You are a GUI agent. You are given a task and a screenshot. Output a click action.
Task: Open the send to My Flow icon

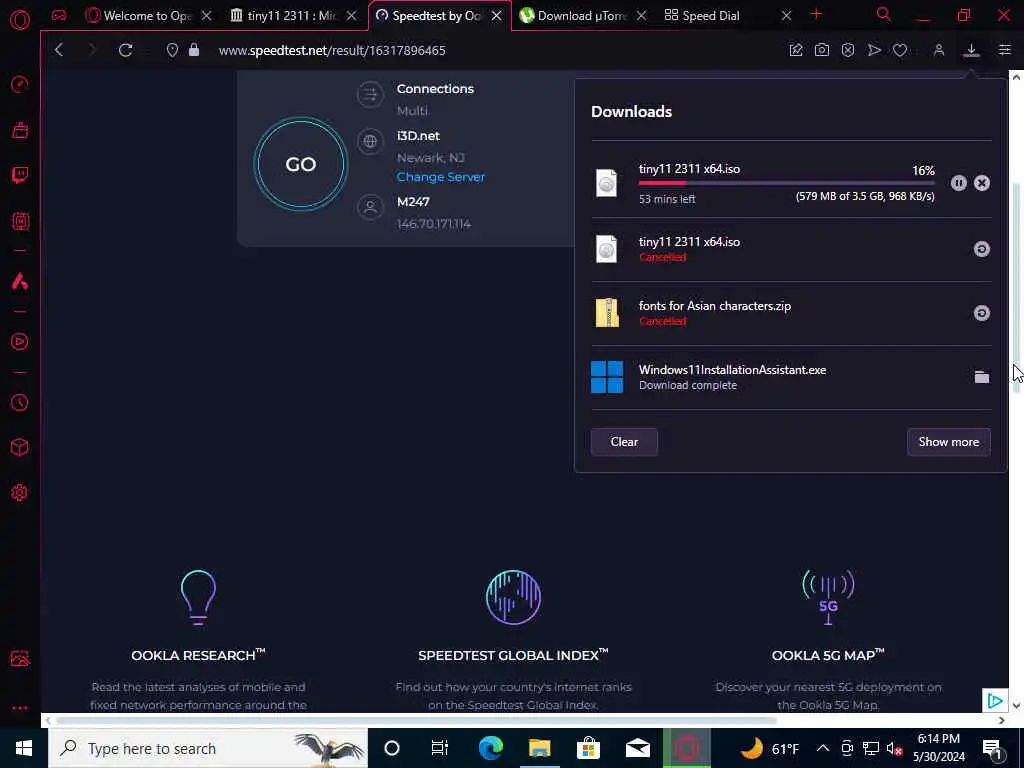click(874, 50)
